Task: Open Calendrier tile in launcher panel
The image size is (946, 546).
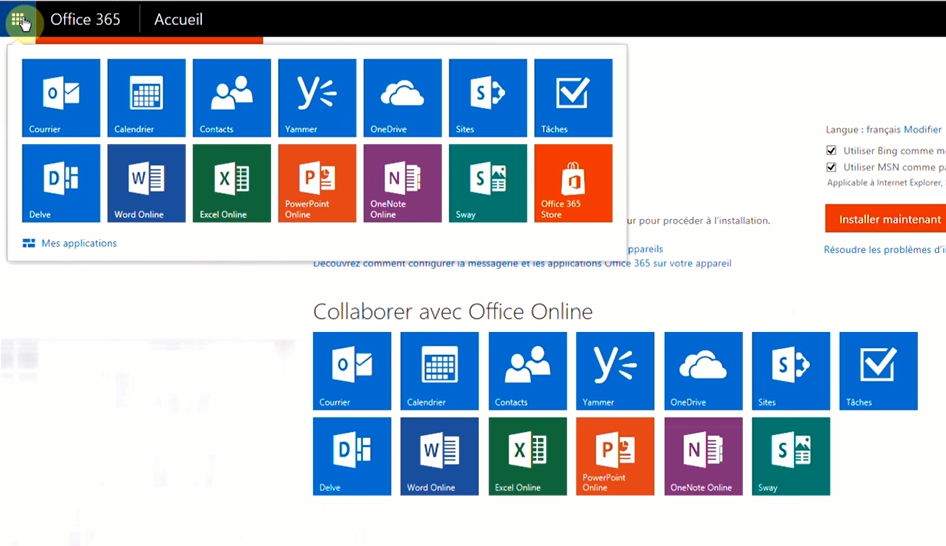Action: pyautogui.click(x=147, y=98)
